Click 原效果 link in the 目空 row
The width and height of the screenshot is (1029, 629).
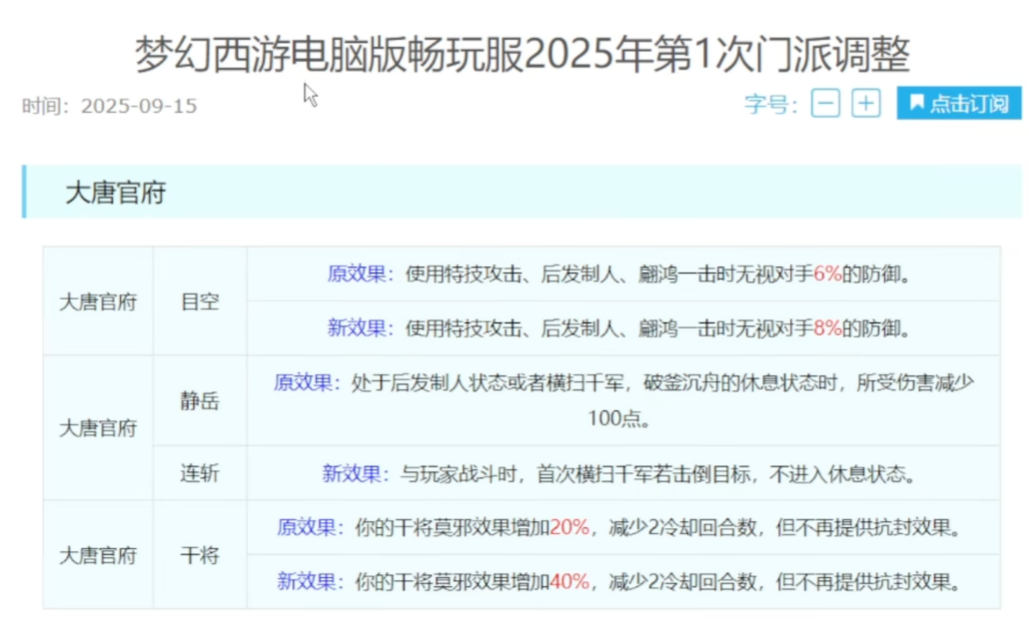pos(355,274)
